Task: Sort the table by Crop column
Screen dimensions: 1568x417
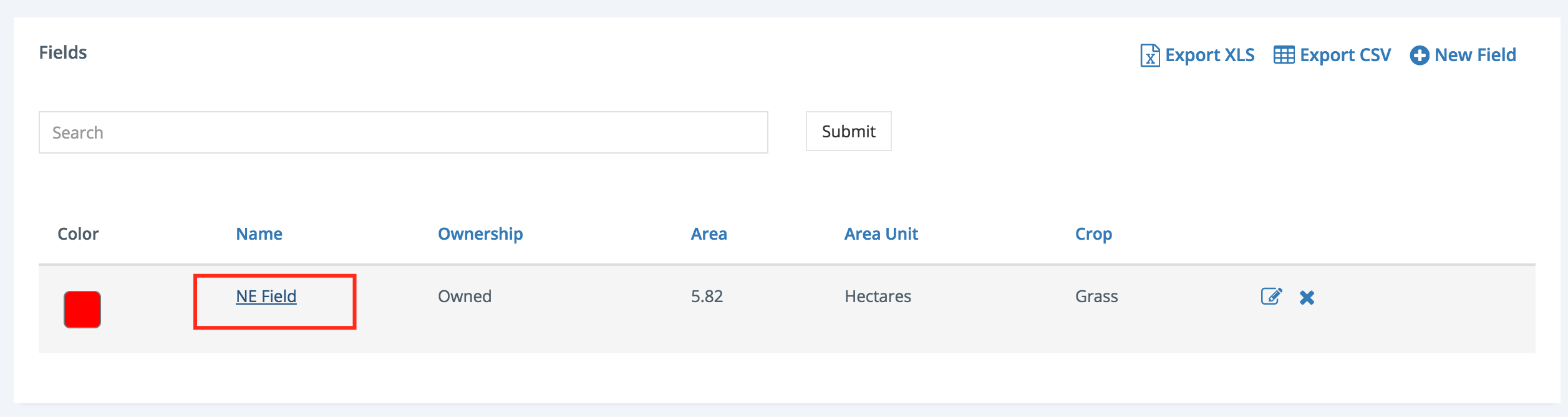Action: point(1093,234)
